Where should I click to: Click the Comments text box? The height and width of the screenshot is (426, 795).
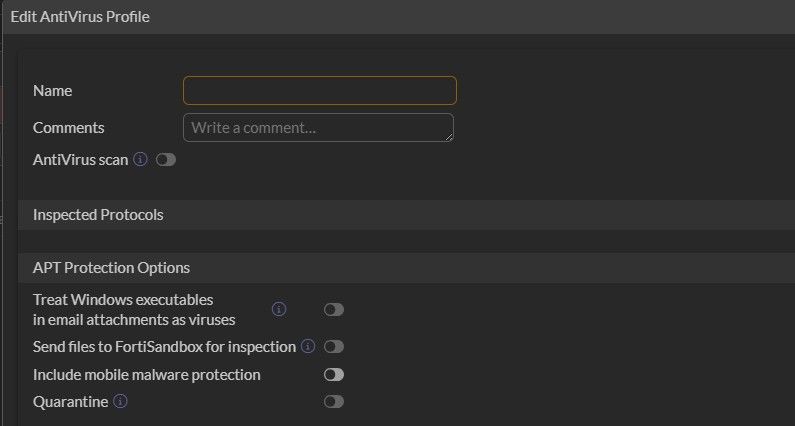pyautogui.click(x=317, y=128)
